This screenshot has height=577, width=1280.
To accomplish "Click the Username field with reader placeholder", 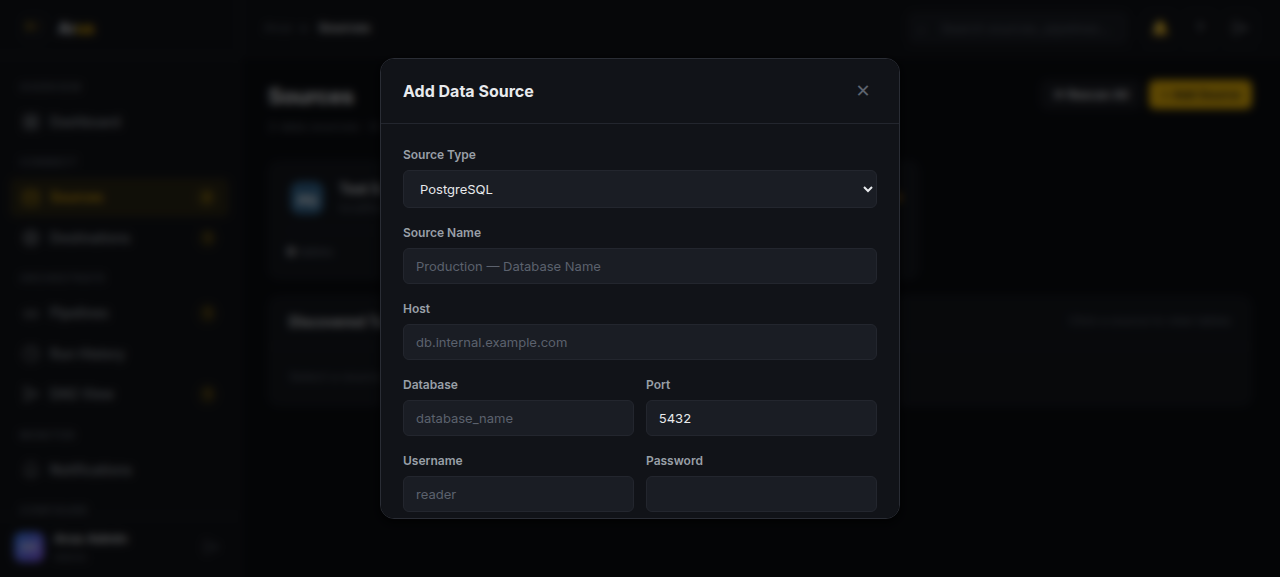I will coord(518,494).
